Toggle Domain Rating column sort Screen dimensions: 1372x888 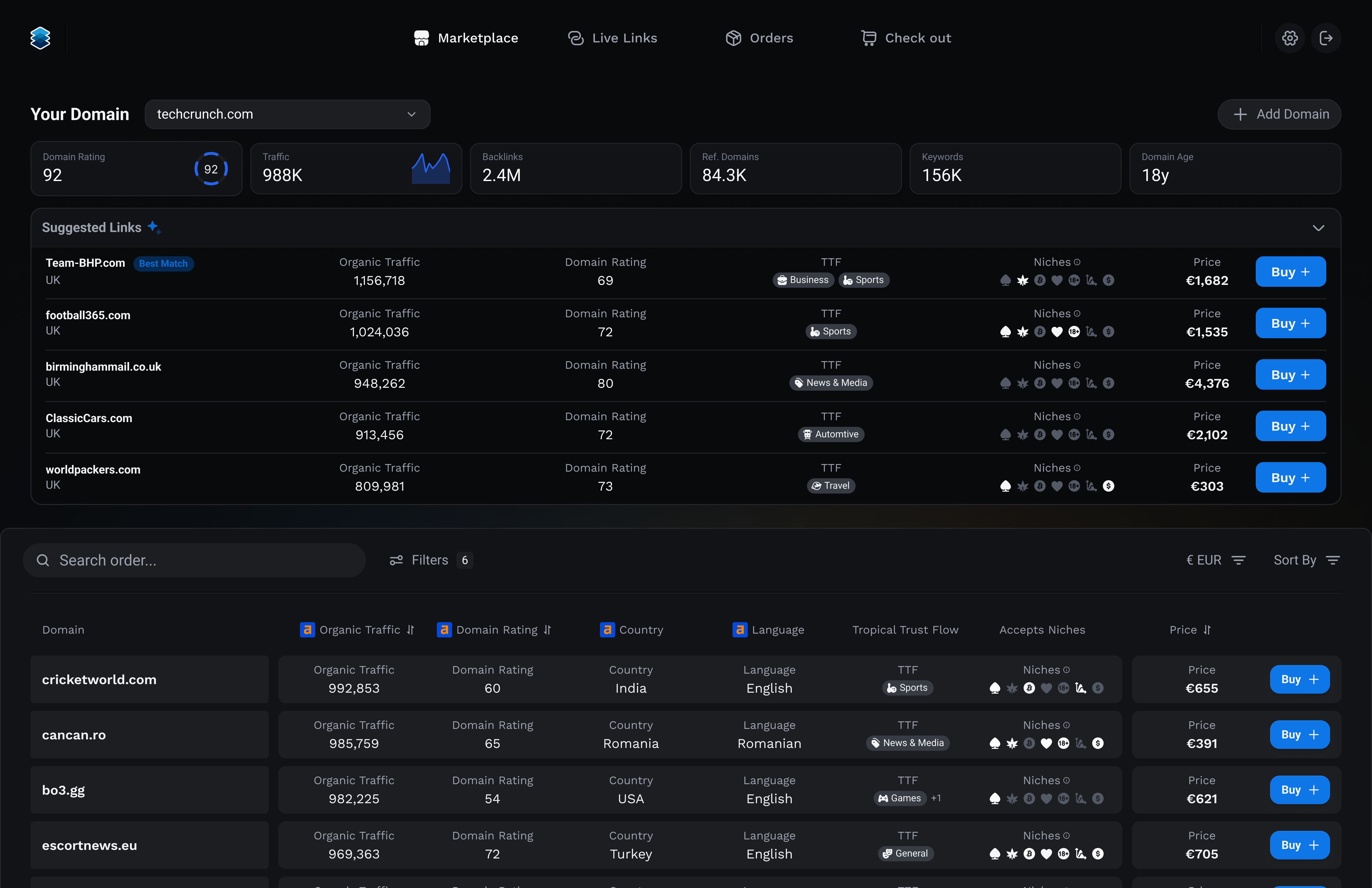pos(548,630)
